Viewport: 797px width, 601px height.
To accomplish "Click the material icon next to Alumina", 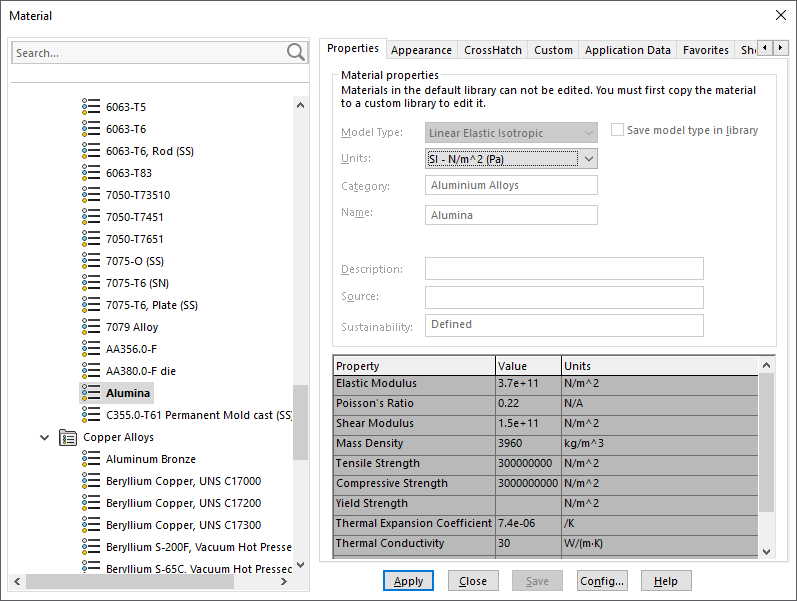I will pos(91,393).
